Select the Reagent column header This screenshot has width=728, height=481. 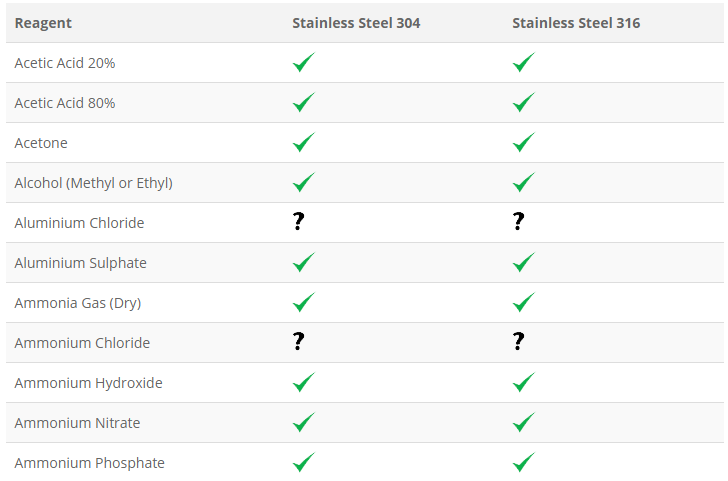point(43,23)
